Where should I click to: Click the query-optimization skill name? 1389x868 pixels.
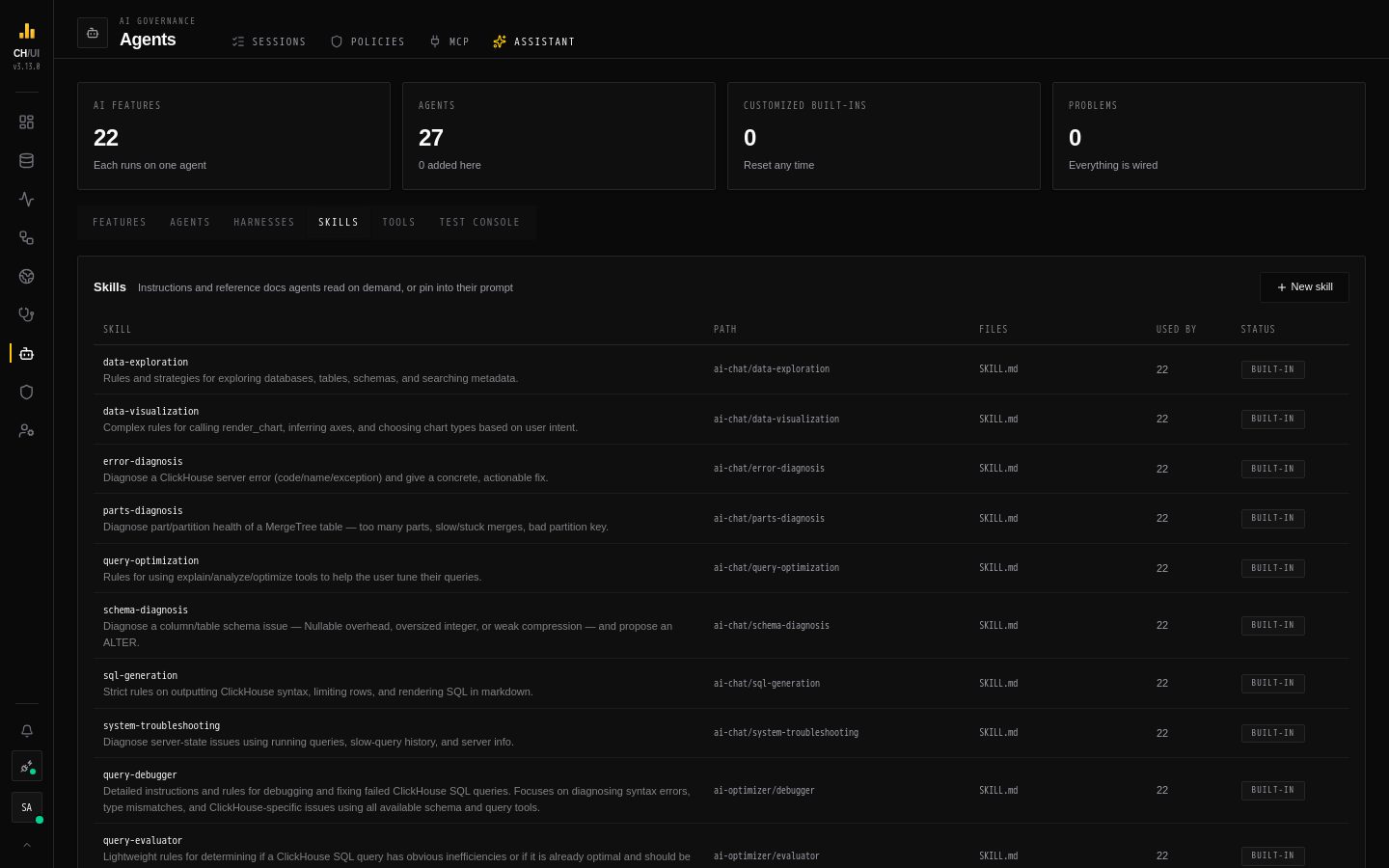[x=150, y=561]
